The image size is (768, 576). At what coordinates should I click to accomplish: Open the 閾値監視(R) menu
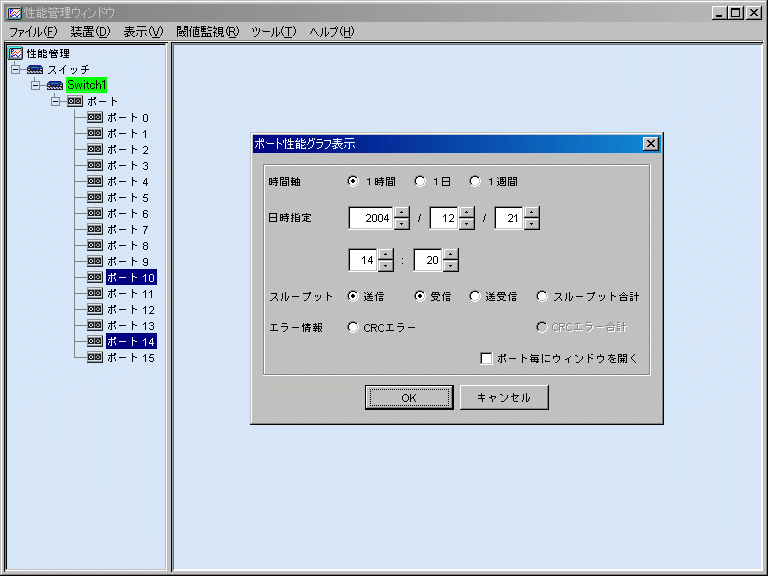point(207,32)
